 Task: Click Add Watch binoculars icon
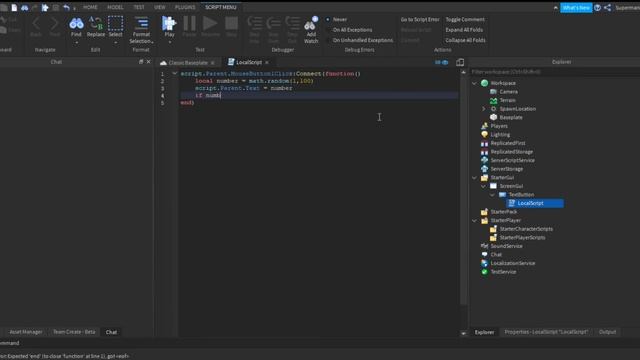point(311,24)
